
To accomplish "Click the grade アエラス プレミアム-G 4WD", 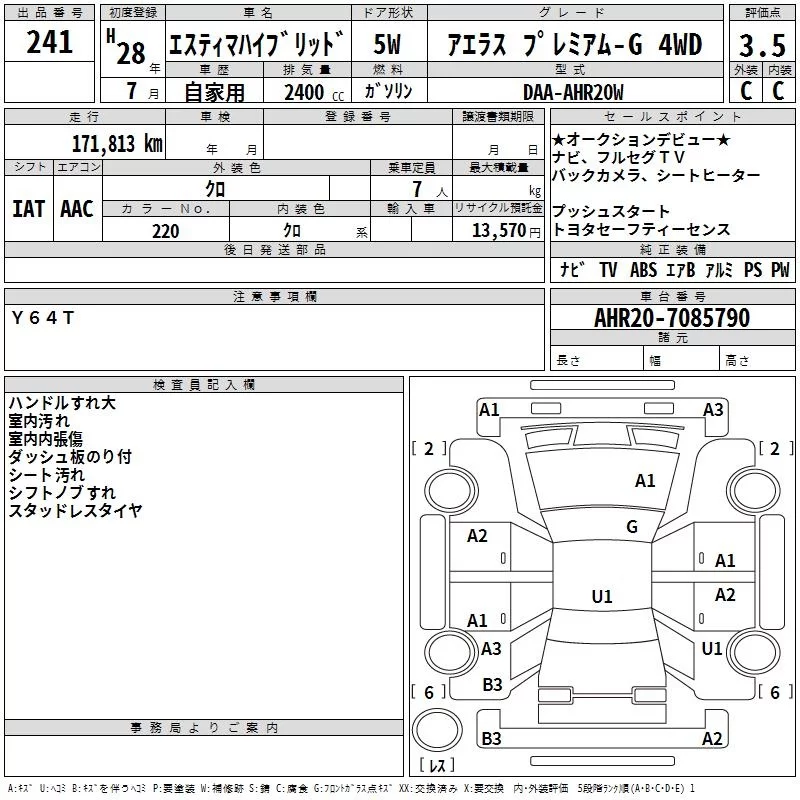I will tap(572, 45).
